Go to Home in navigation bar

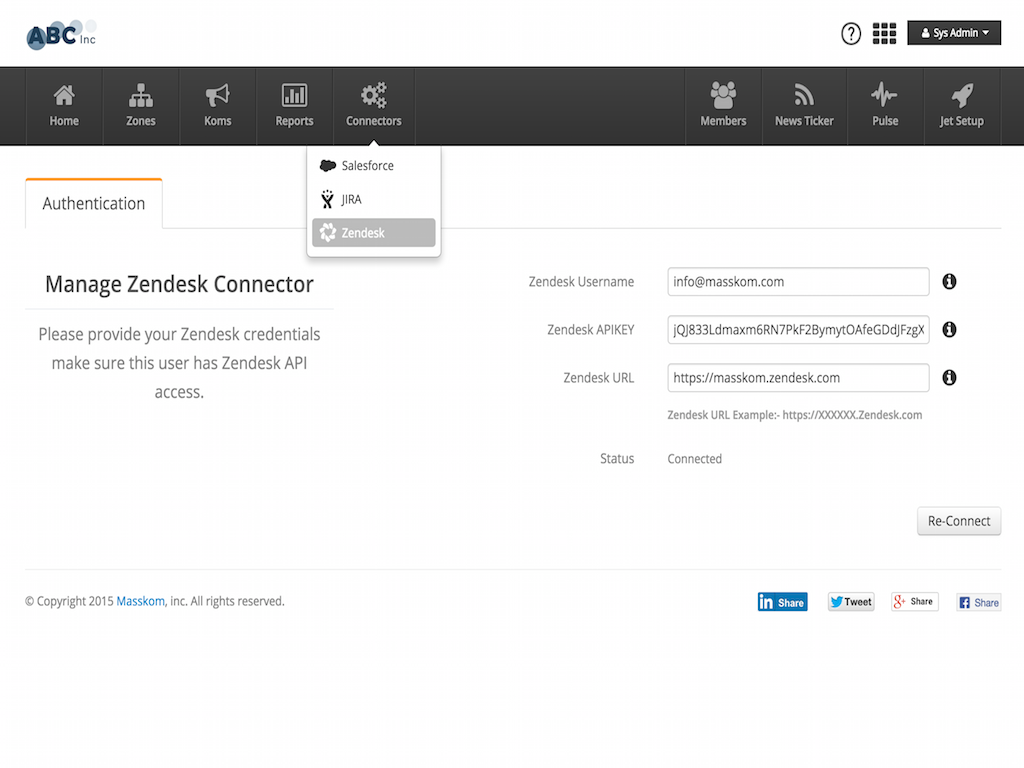(x=64, y=106)
